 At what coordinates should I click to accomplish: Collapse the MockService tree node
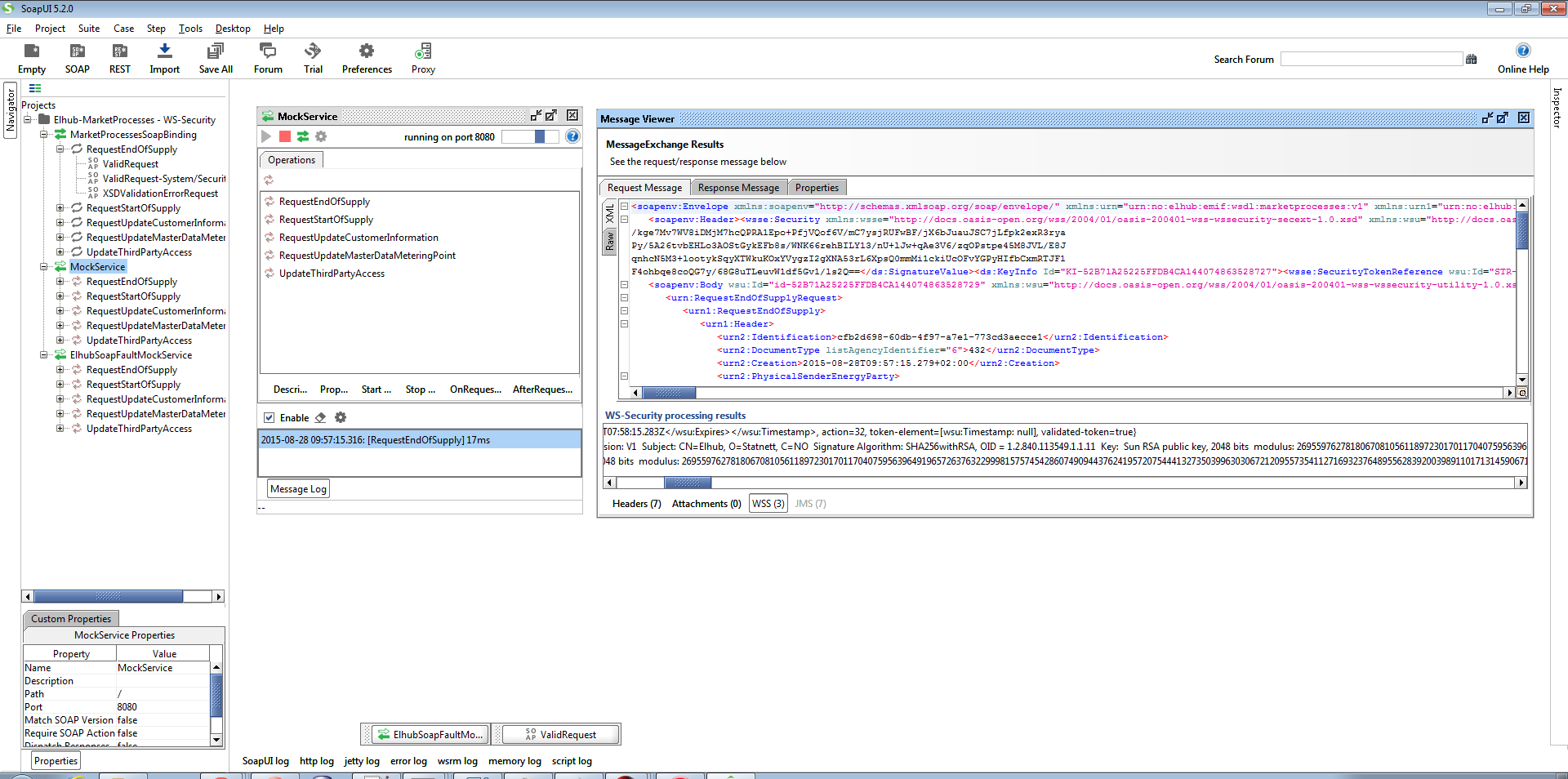pyautogui.click(x=44, y=267)
